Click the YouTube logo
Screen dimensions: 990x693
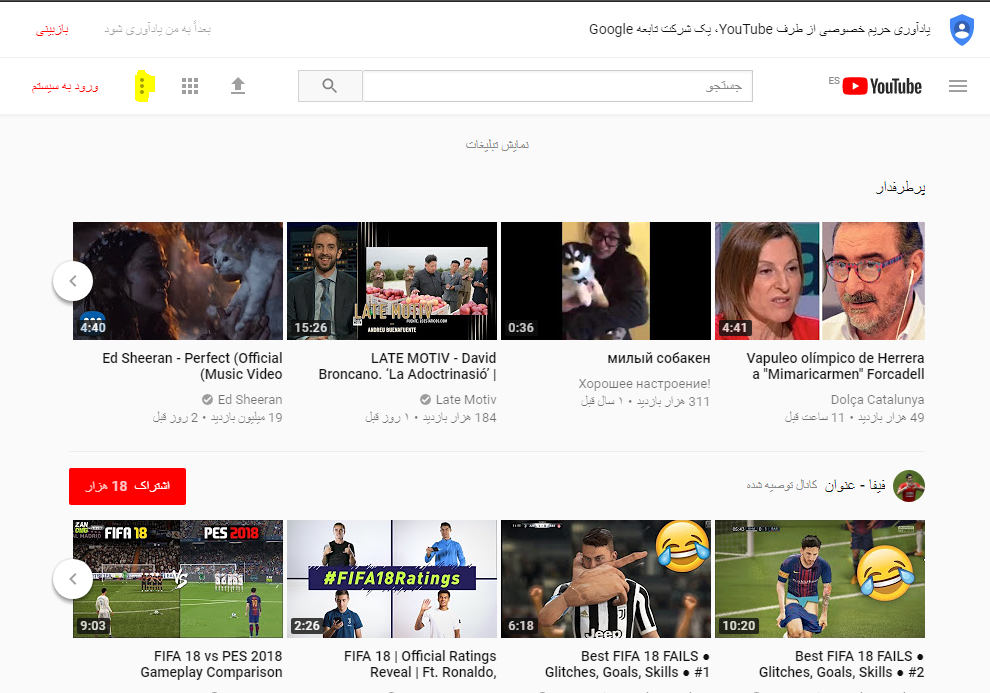click(882, 86)
